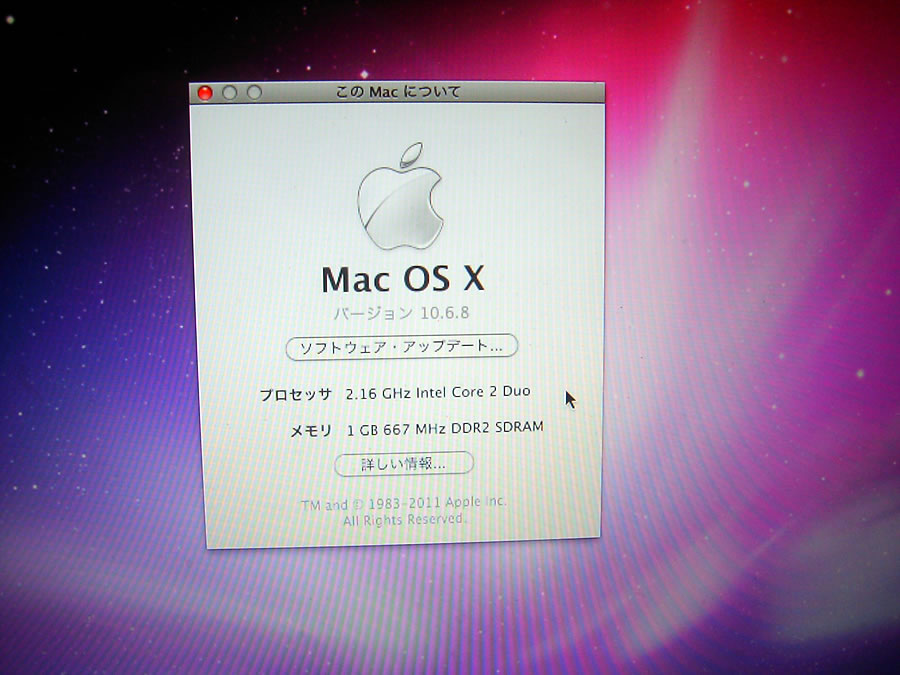Click the 1 GB 667 MHz DDR2 SDRAM text
The height and width of the screenshot is (675, 900).
pos(445,428)
